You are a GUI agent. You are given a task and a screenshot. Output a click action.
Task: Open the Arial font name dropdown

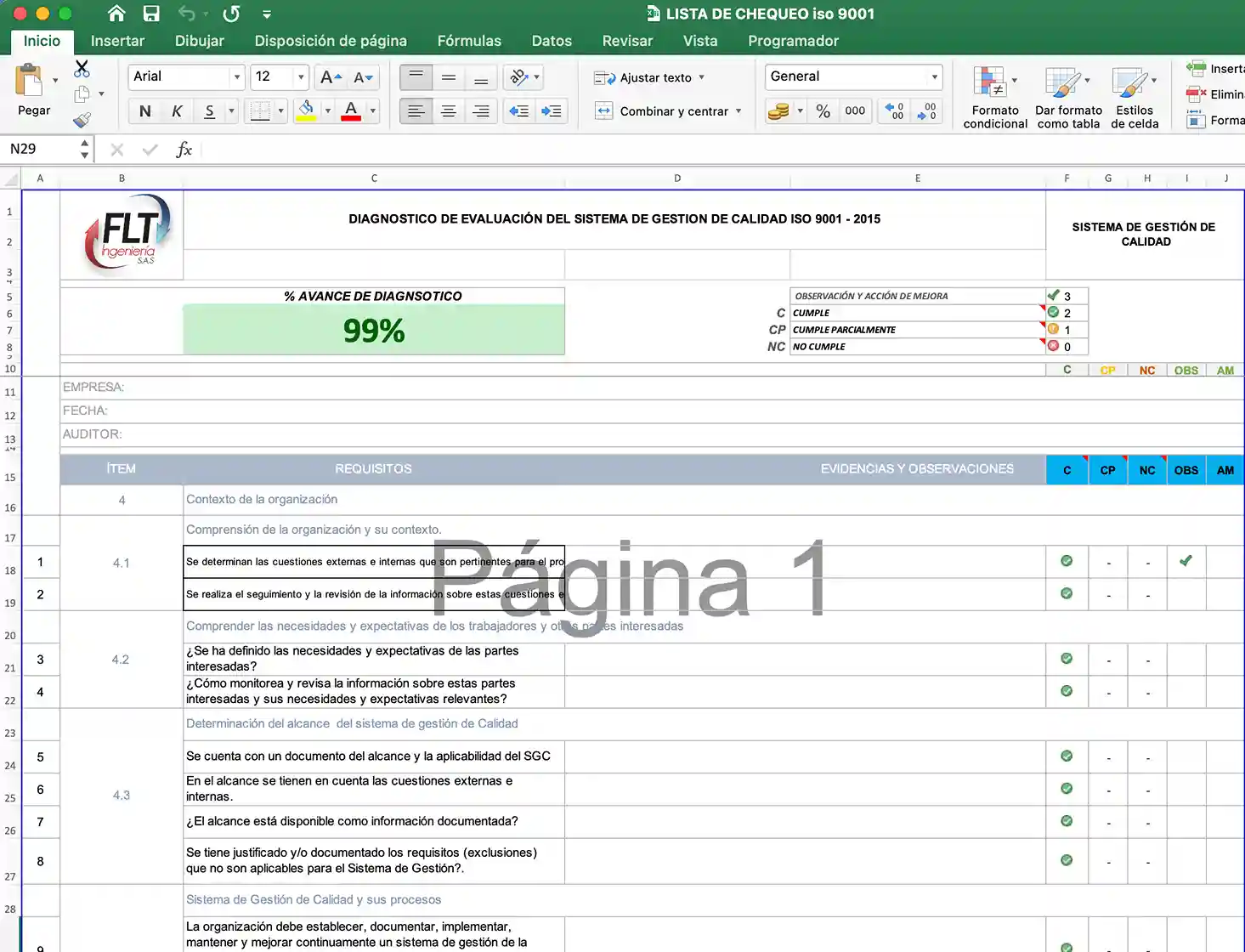tap(237, 77)
